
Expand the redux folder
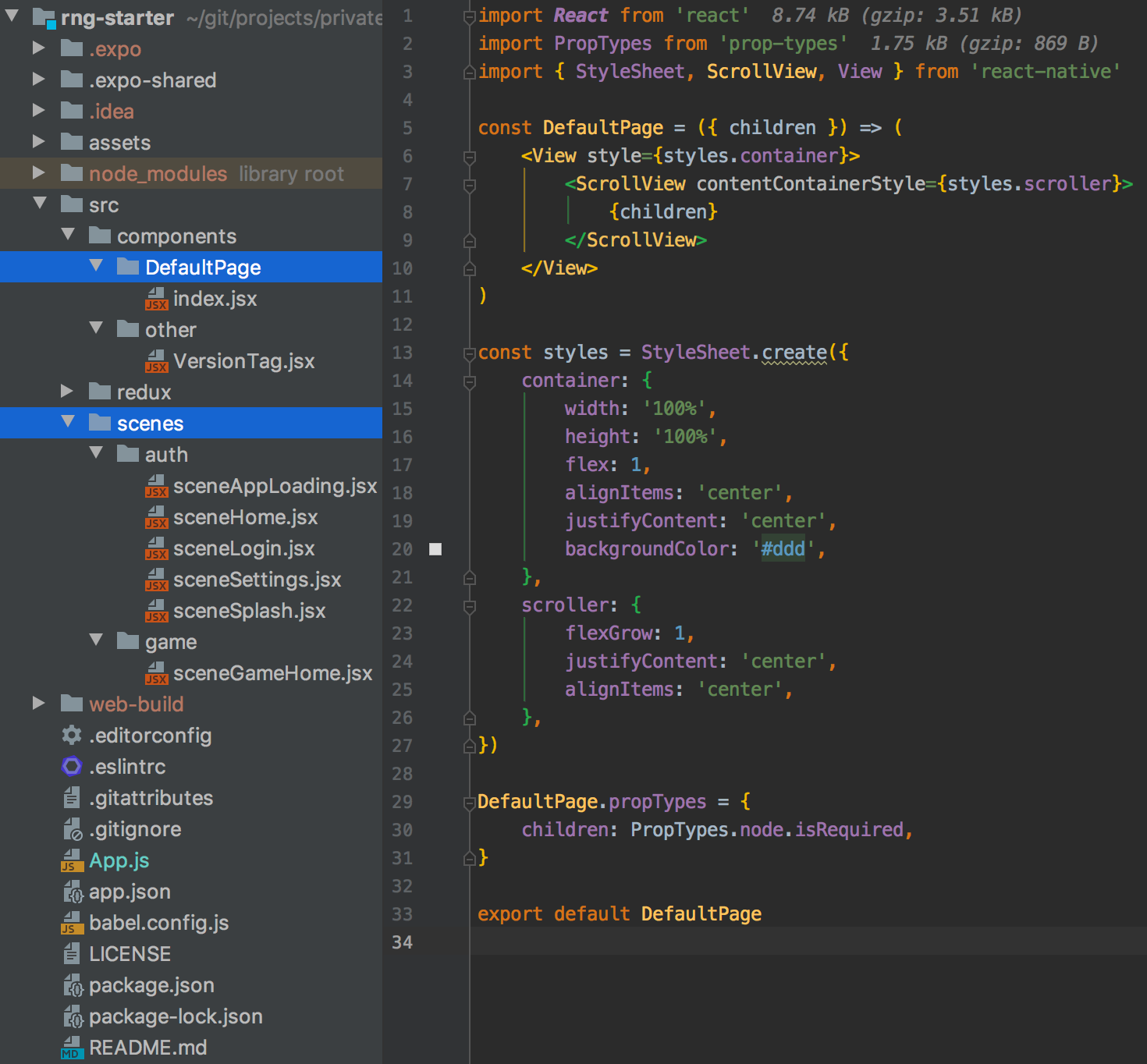[67, 392]
